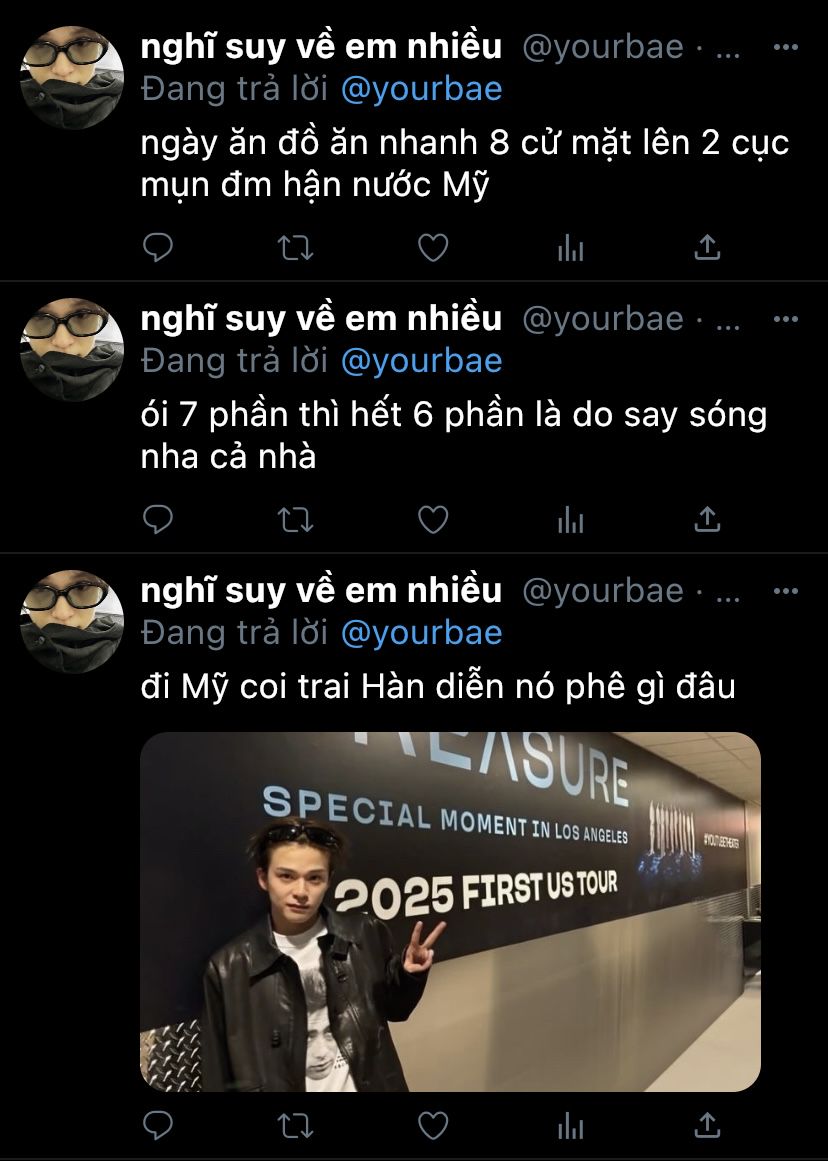
Task: Like the Treasure concert photo tweet
Action: click(433, 1125)
